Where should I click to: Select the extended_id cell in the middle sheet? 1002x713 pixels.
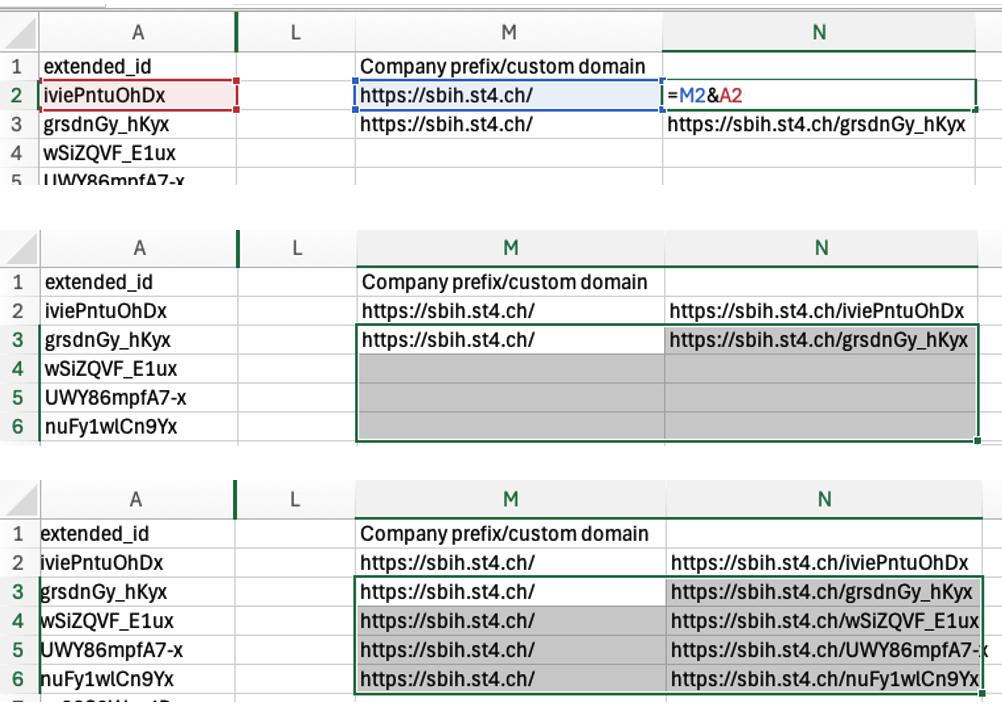coord(138,283)
